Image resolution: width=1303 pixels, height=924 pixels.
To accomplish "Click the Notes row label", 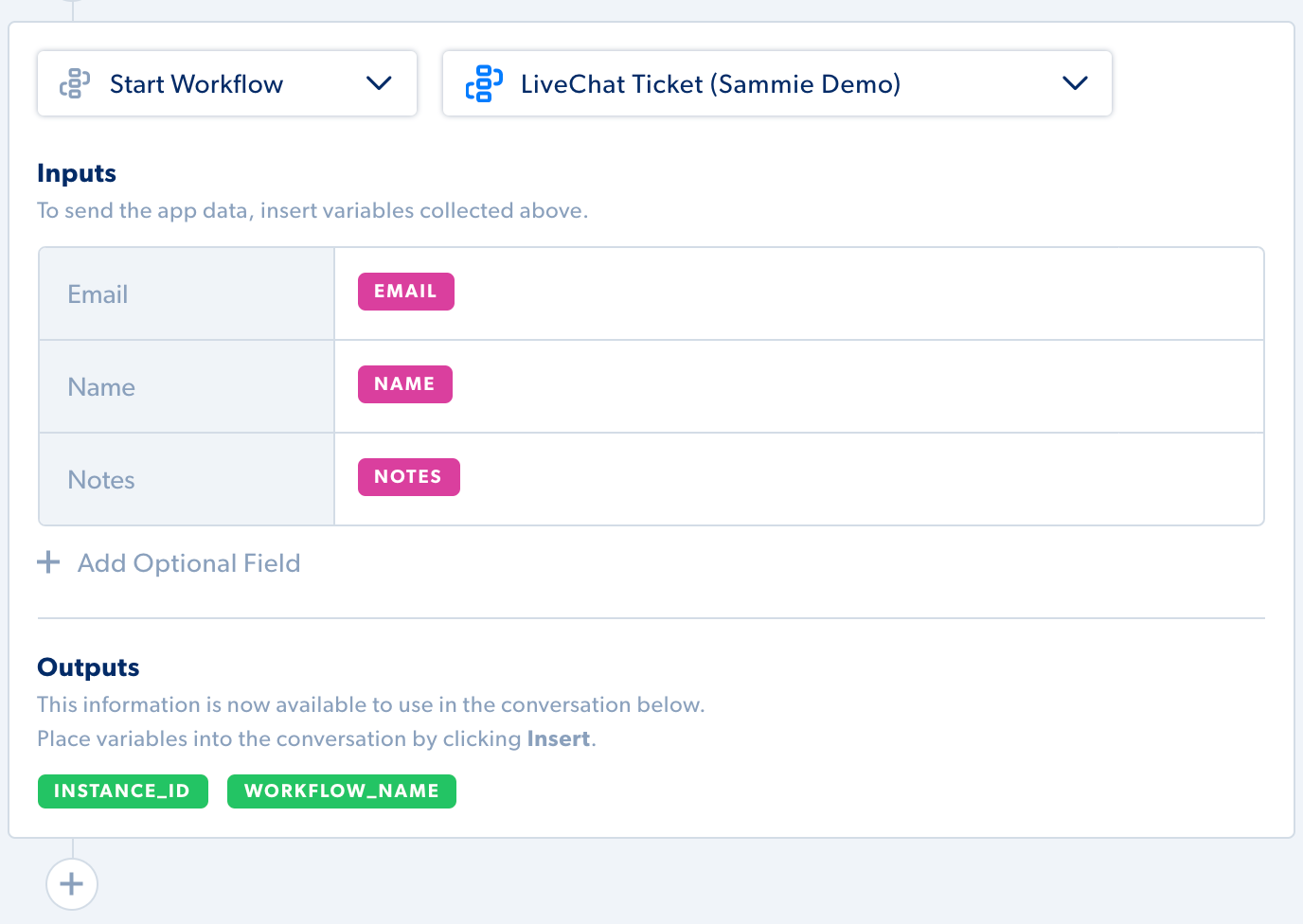I will [x=101, y=480].
